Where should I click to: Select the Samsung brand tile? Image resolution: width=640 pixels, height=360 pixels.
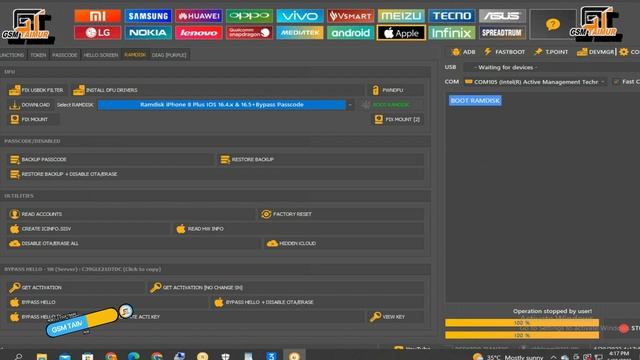click(148, 16)
